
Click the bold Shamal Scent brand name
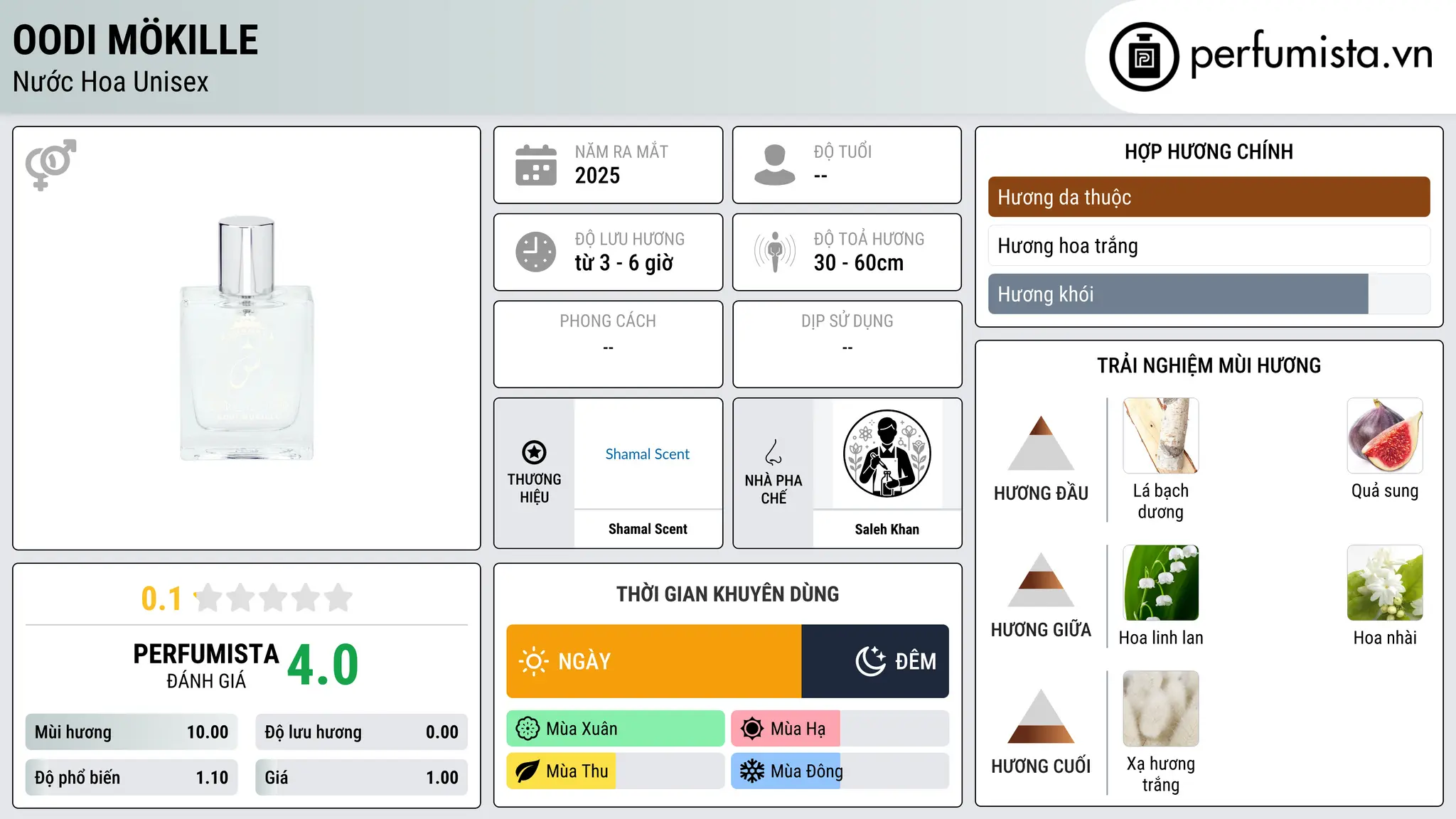click(648, 529)
